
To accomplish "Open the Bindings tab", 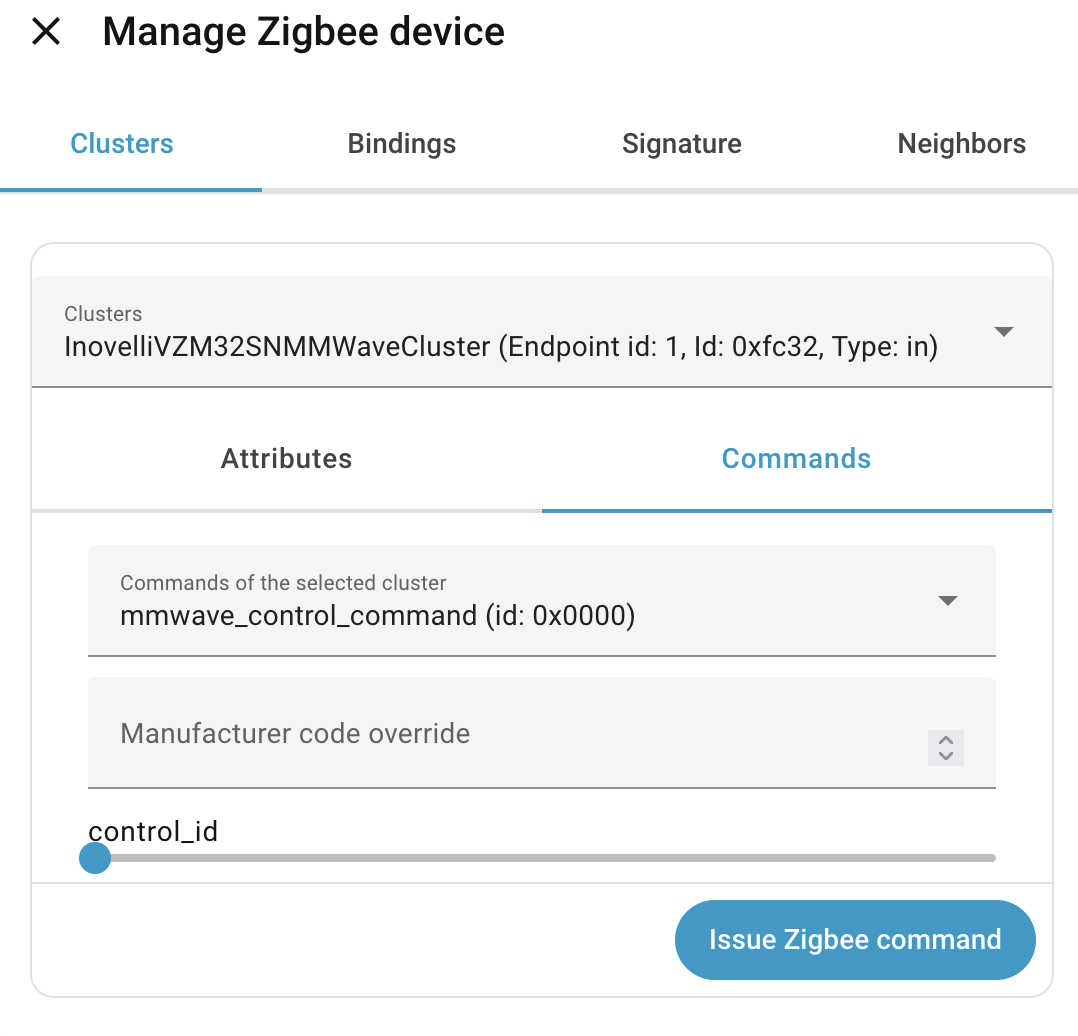I will pyautogui.click(x=402, y=144).
